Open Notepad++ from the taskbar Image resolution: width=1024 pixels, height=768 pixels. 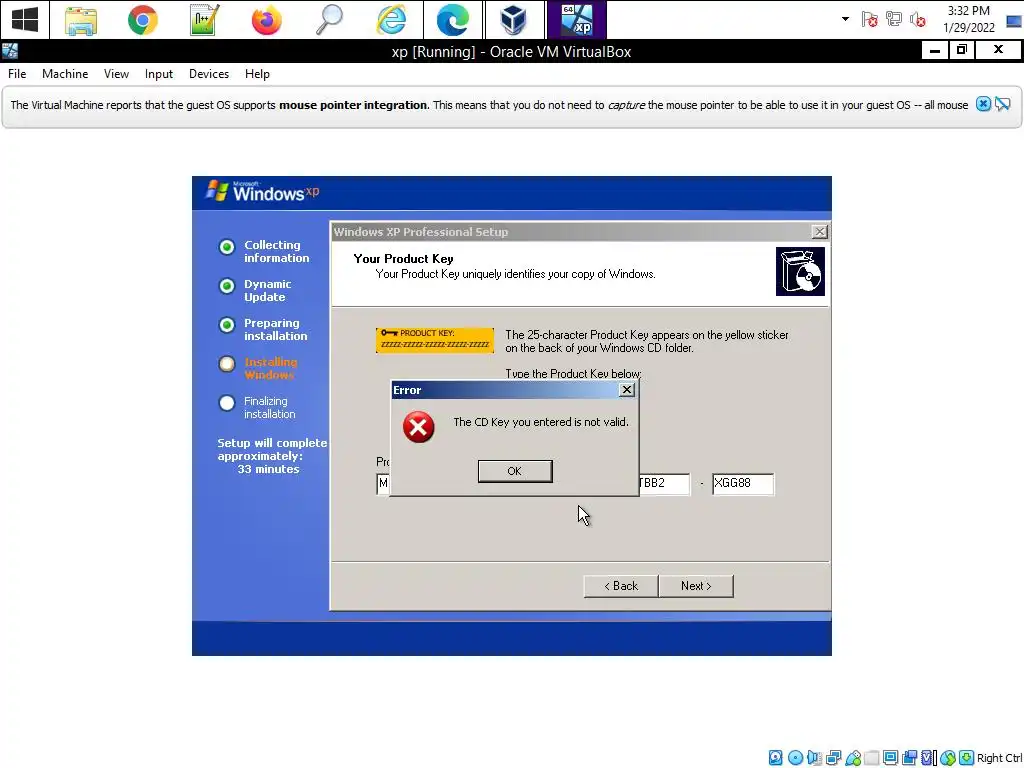pyautogui.click(x=204, y=20)
